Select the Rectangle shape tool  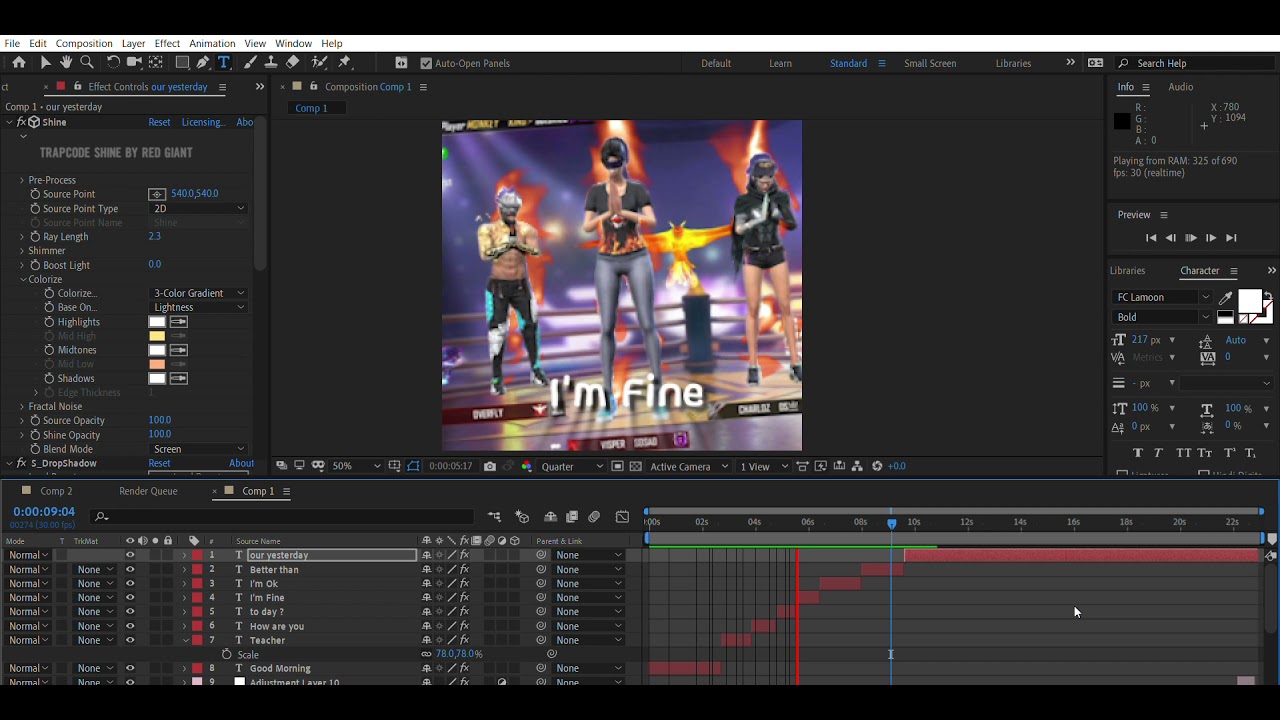(182, 63)
